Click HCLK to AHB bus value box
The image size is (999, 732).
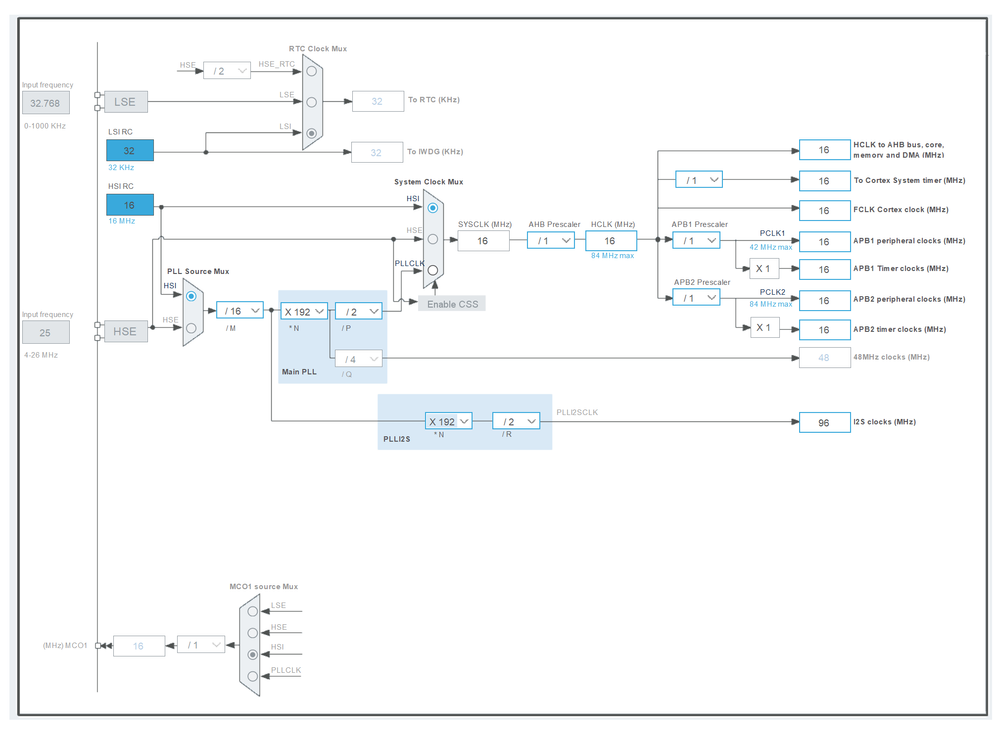coord(824,150)
